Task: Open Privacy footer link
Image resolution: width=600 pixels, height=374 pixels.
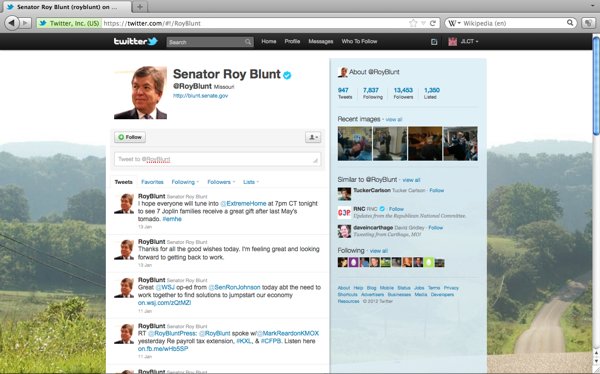Action: click(451, 288)
